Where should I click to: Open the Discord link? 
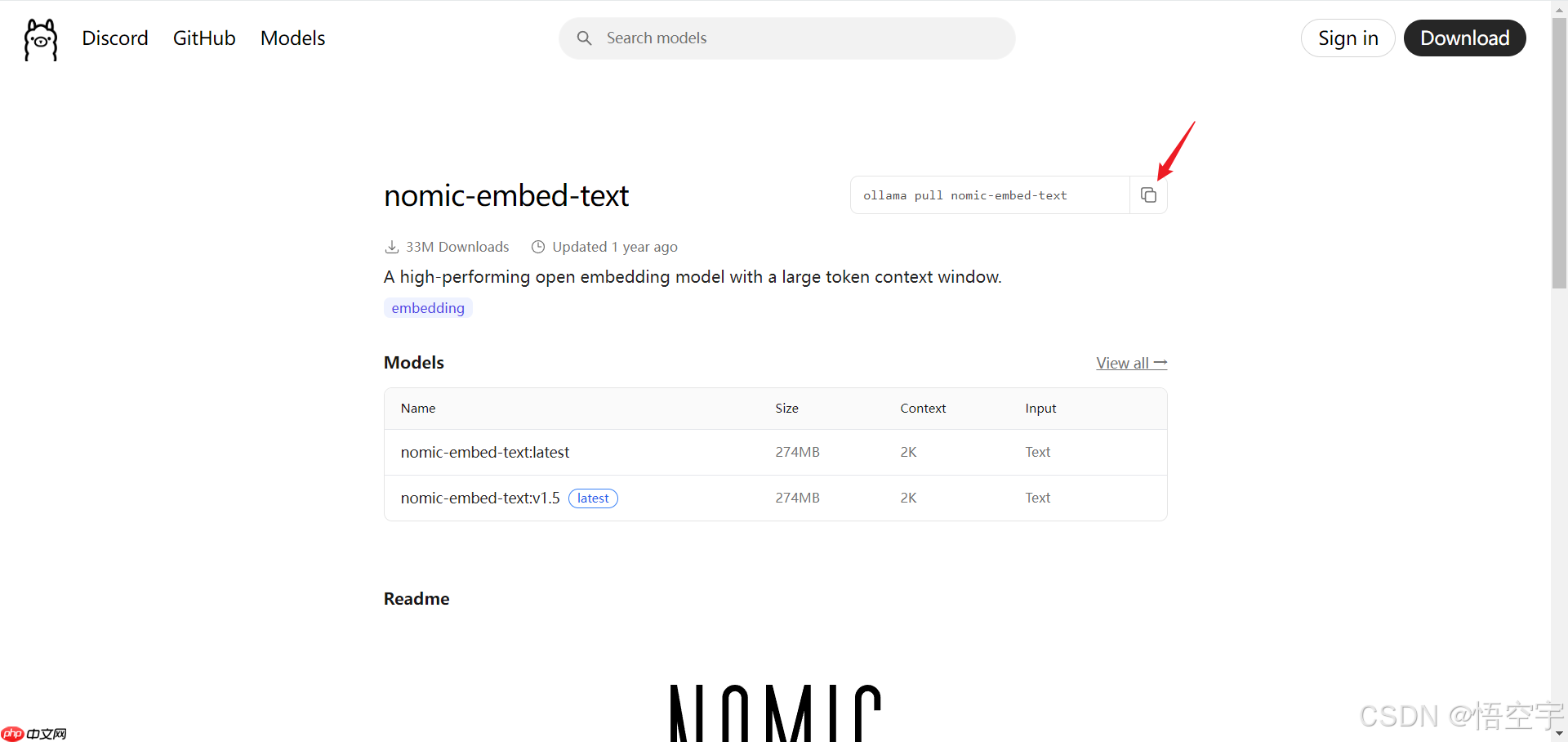coord(115,38)
